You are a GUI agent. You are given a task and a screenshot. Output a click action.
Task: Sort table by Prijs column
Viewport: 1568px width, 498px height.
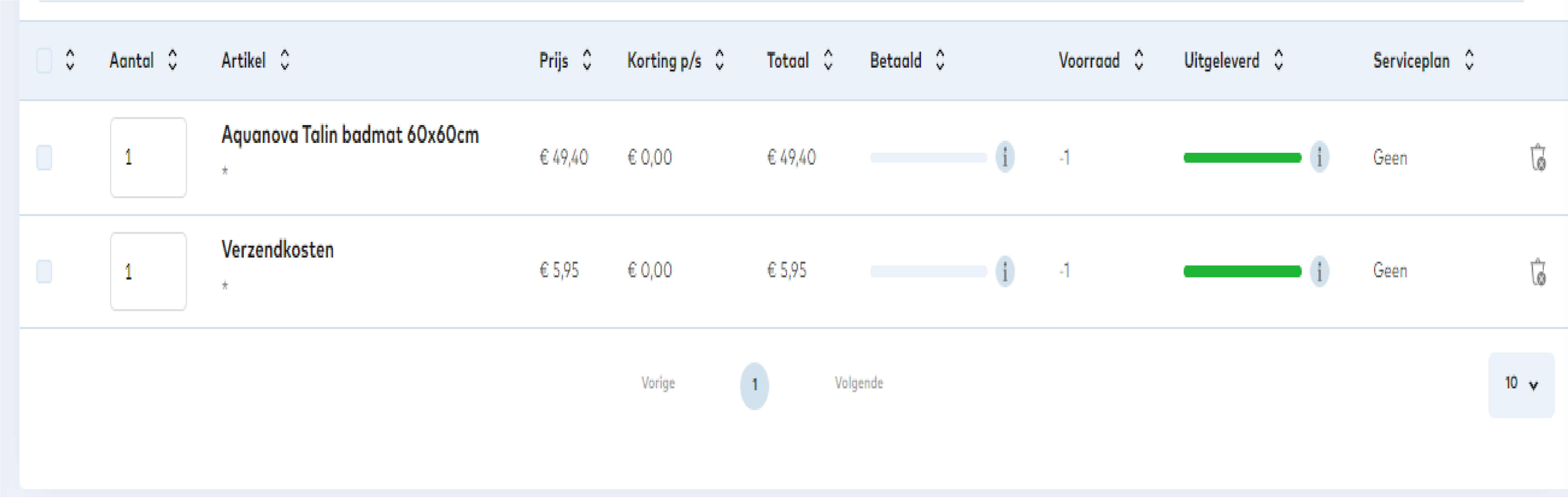pos(587,60)
